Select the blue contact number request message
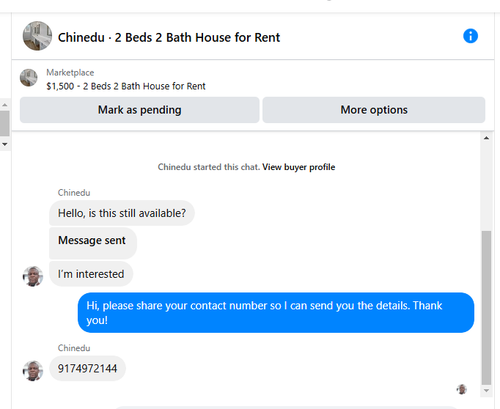 point(276,313)
